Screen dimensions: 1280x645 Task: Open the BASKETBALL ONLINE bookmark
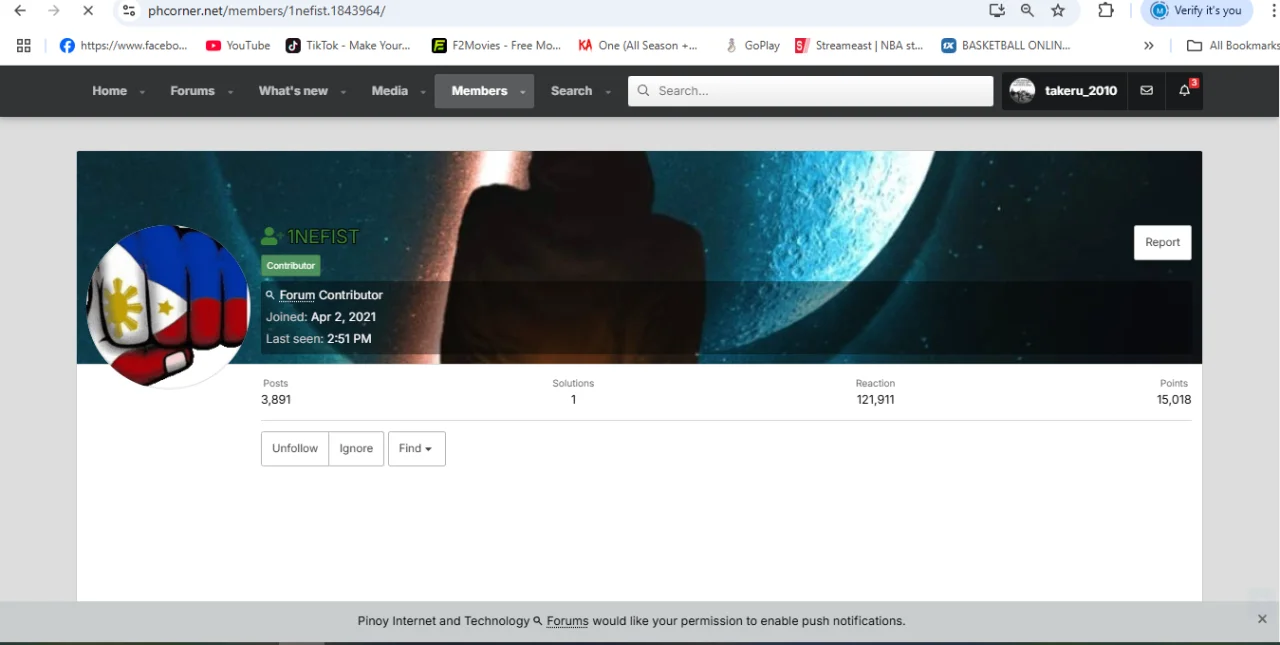coord(1006,45)
